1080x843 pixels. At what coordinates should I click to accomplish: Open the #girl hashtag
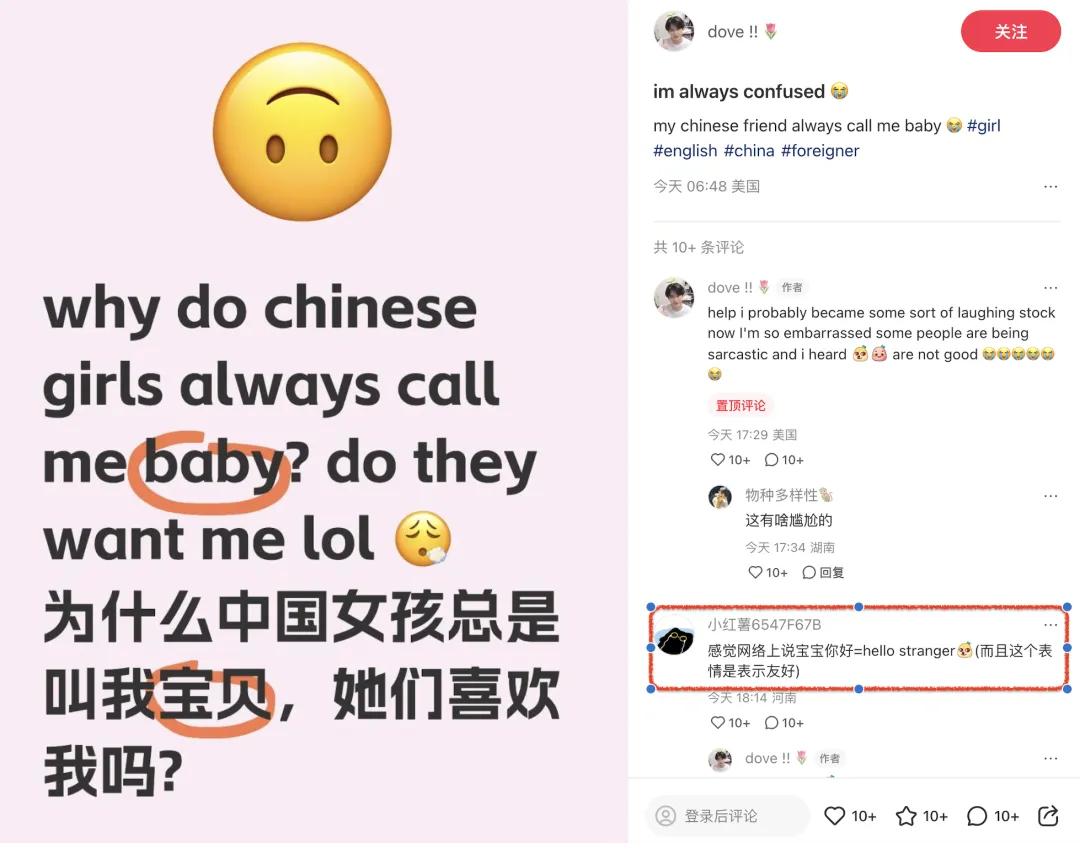coord(984,125)
